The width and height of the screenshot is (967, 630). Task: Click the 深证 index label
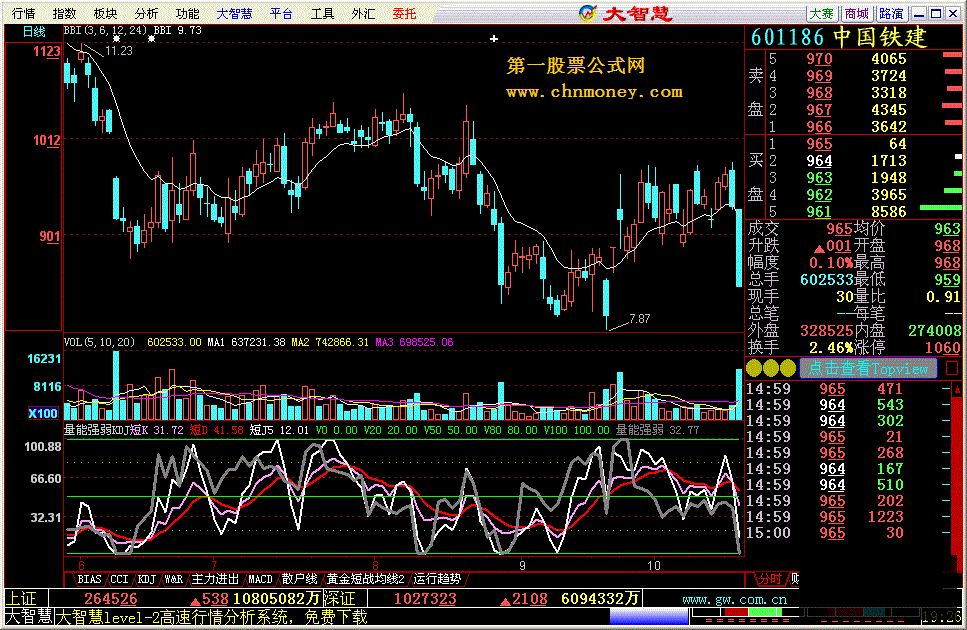(x=339, y=599)
